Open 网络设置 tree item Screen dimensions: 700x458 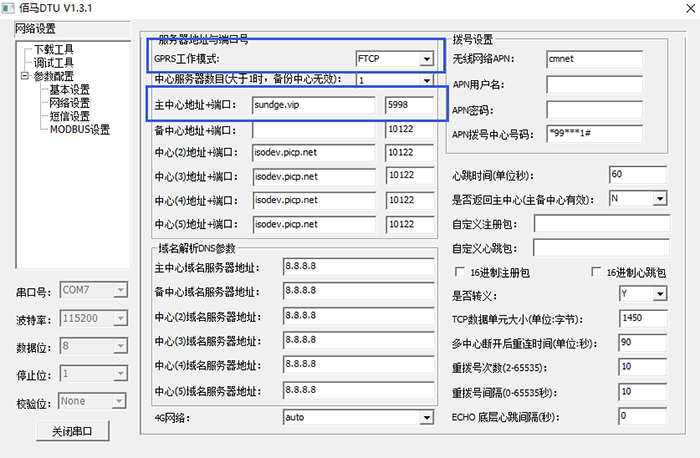tap(69, 103)
